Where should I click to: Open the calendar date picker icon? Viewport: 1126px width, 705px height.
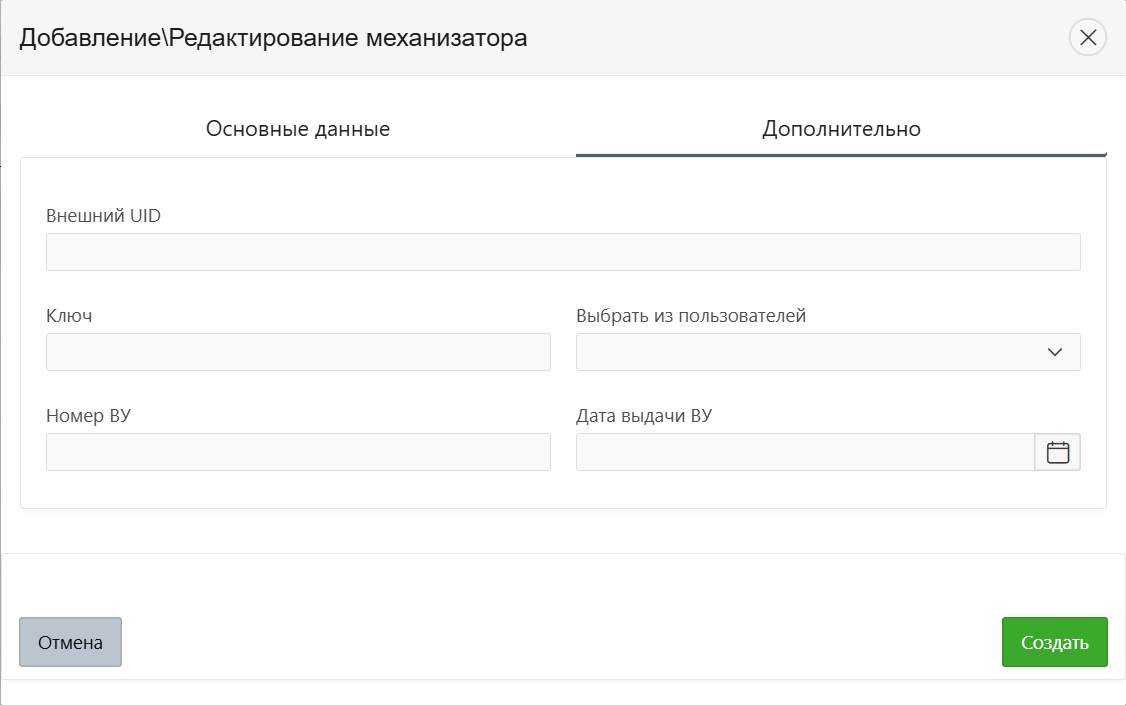tap(1057, 452)
